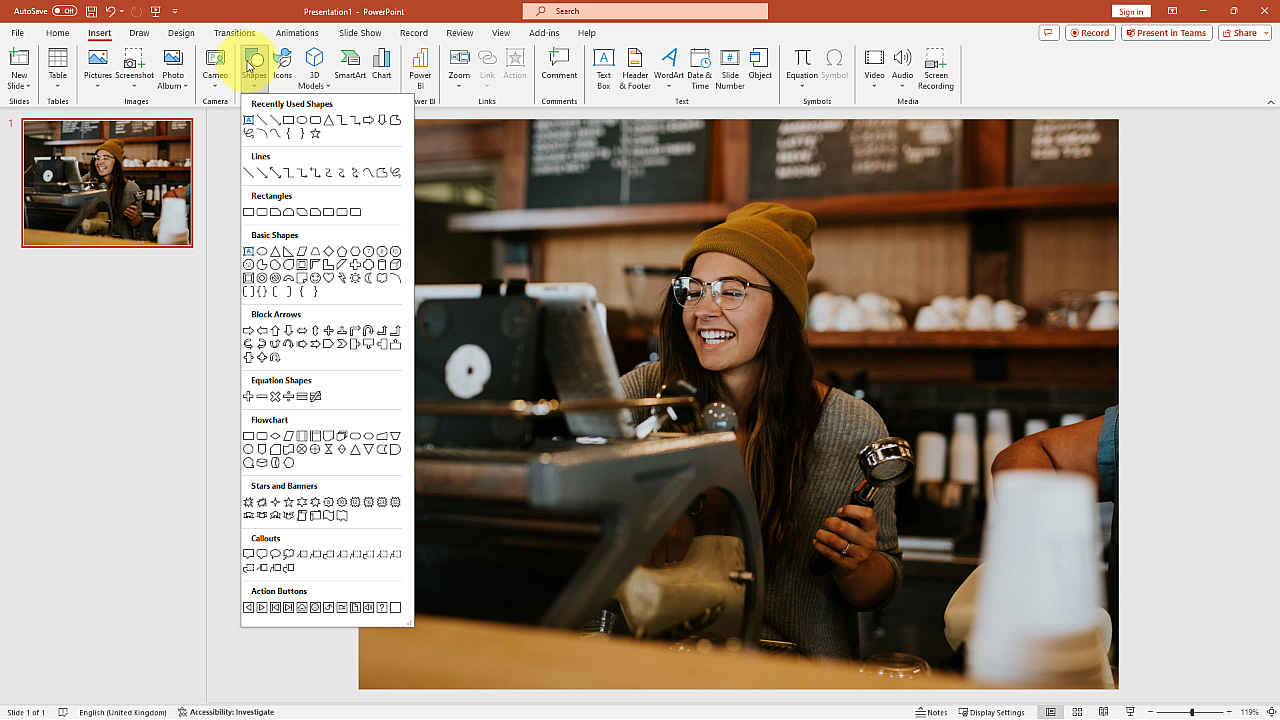Viewport: 1280px width, 720px height.
Task: Click the Sign in button
Action: (1131, 11)
